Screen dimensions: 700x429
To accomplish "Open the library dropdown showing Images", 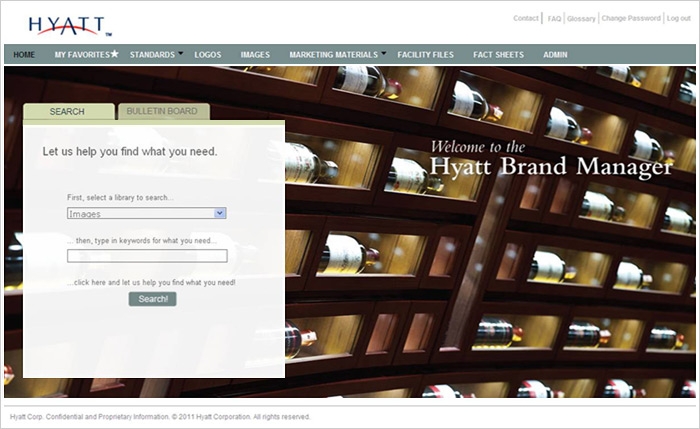I will pyautogui.click(x=147, y=213).
